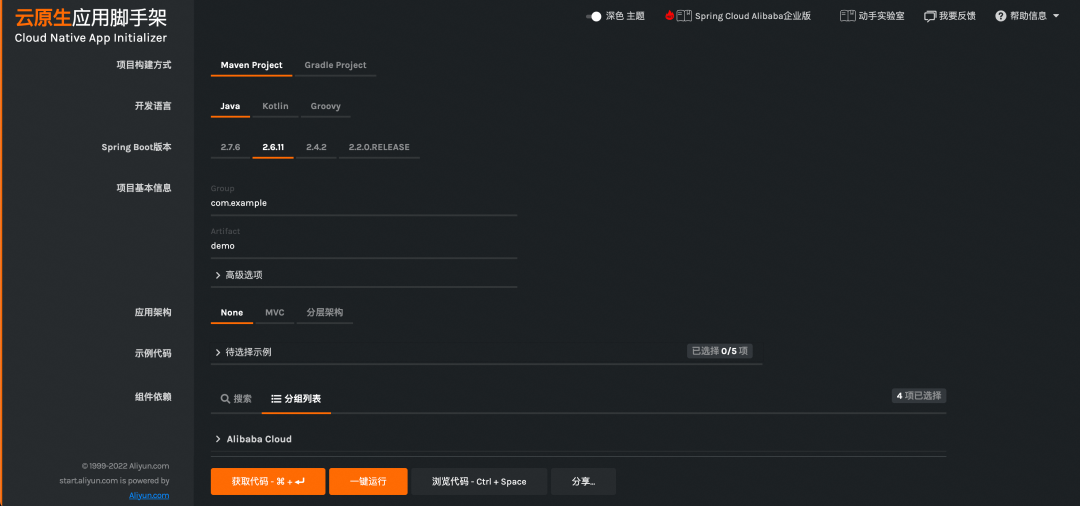Select MVC application architecture
This screenshot has height=506, width=1080.
[x=275, y=313]
